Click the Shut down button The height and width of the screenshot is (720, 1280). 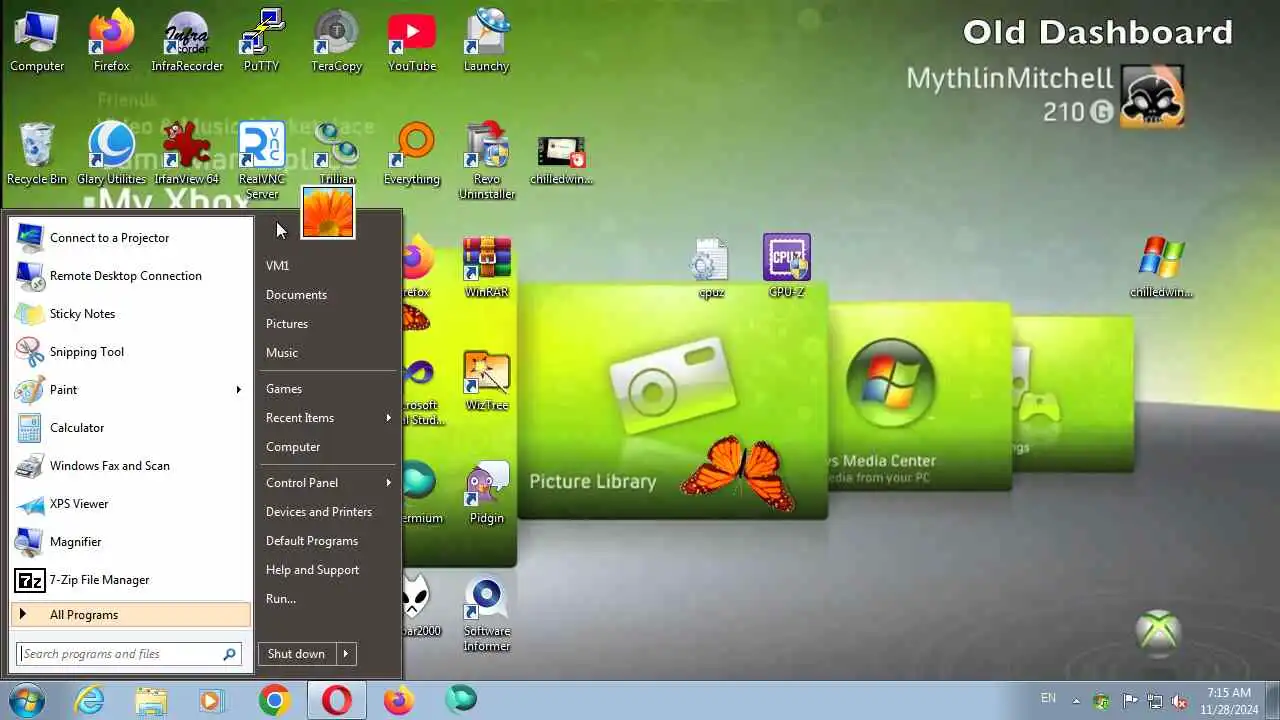[x=296, y=654]
